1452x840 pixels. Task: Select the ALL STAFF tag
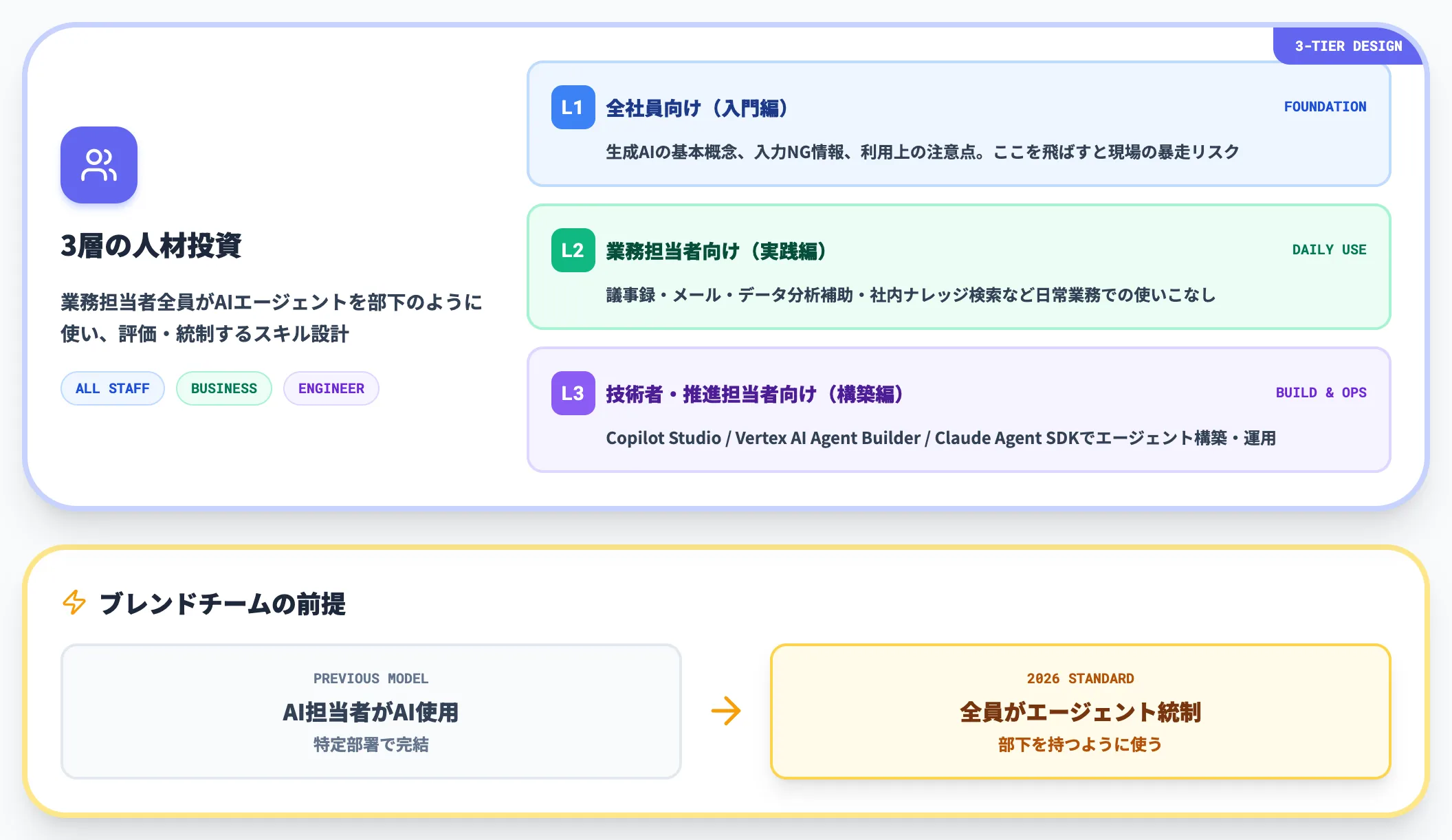click(x=113, y=388)
